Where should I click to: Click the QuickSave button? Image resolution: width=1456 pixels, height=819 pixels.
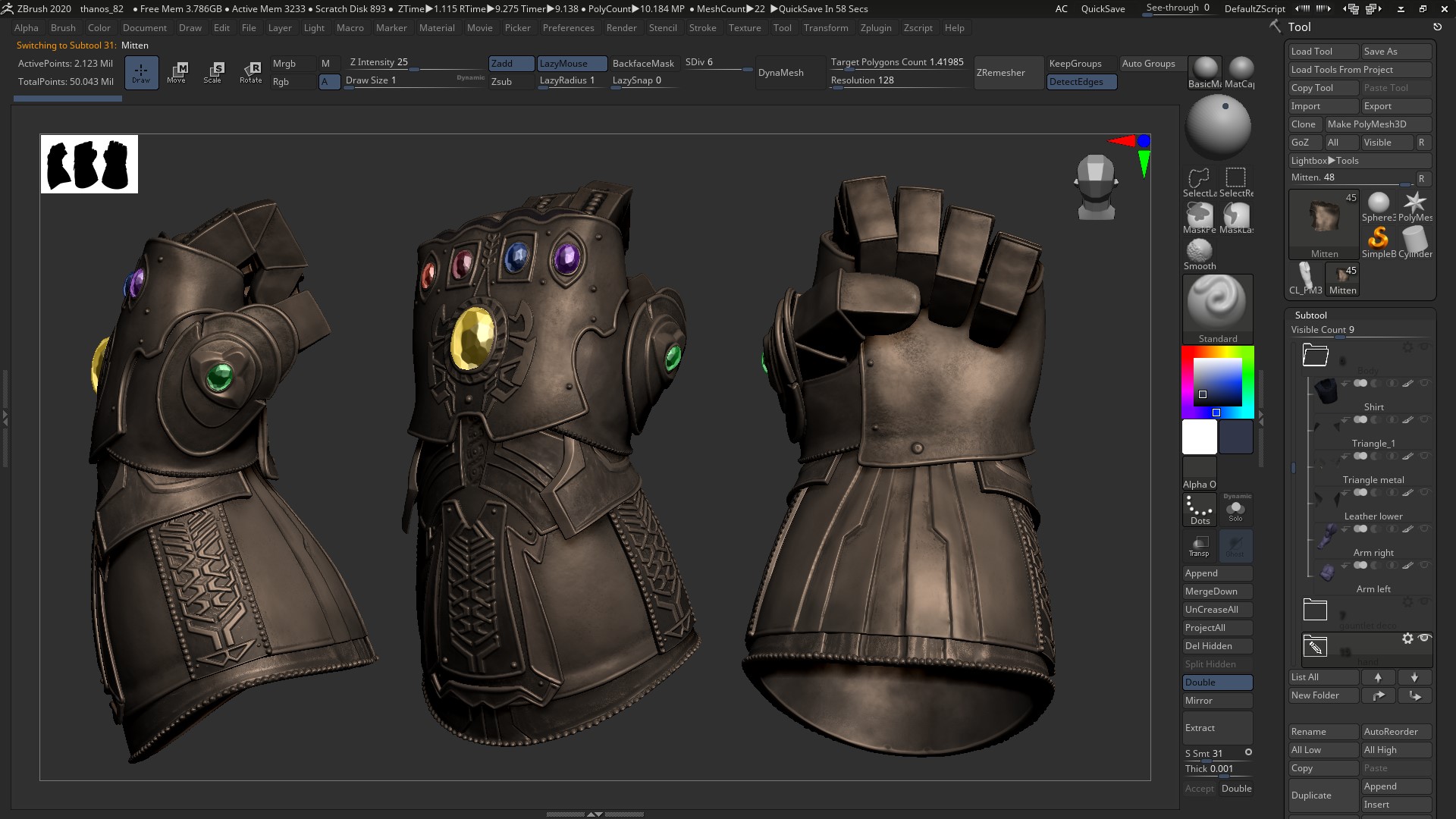coord(1103,9)
